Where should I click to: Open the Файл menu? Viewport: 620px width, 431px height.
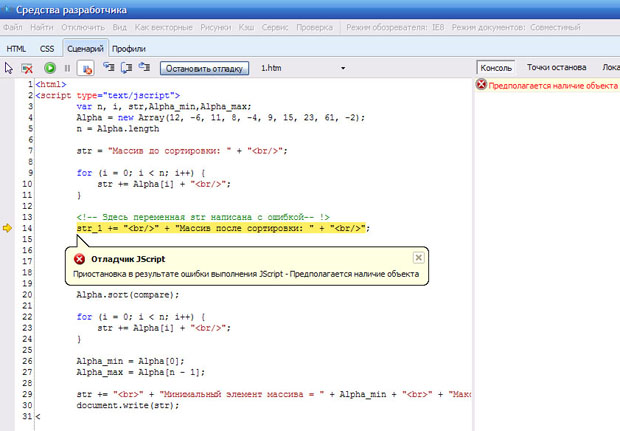pyautogui.click(x=13, y=27)
